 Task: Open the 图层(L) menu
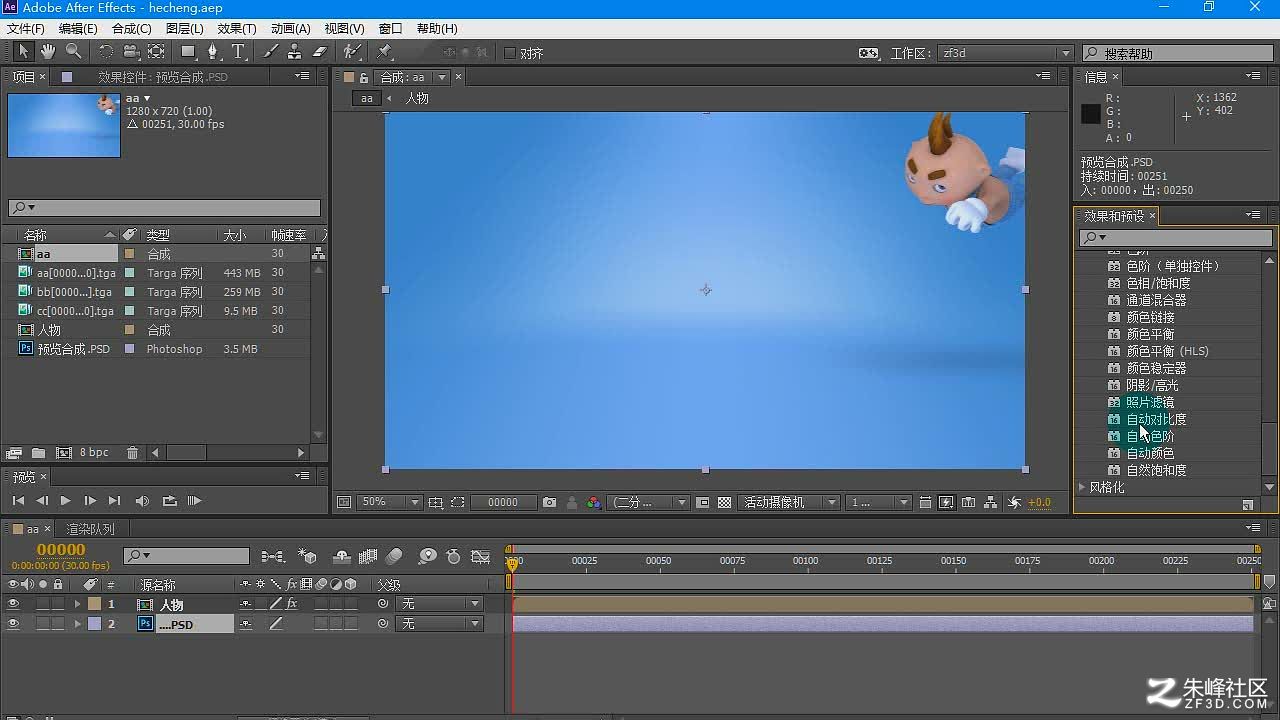tap(184, 29)
